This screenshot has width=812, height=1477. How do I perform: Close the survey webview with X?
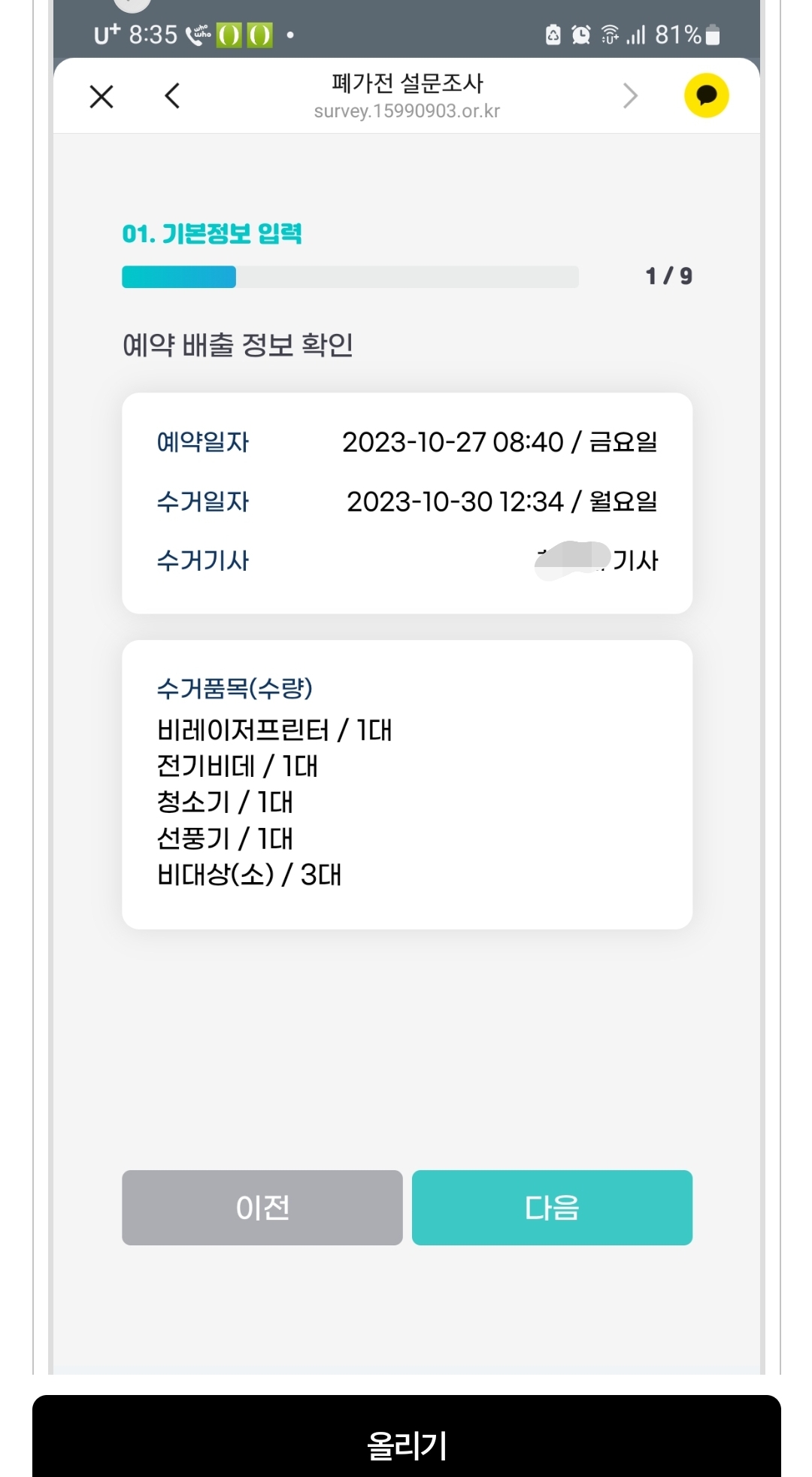pyautogui.click(x=101, y=96)
